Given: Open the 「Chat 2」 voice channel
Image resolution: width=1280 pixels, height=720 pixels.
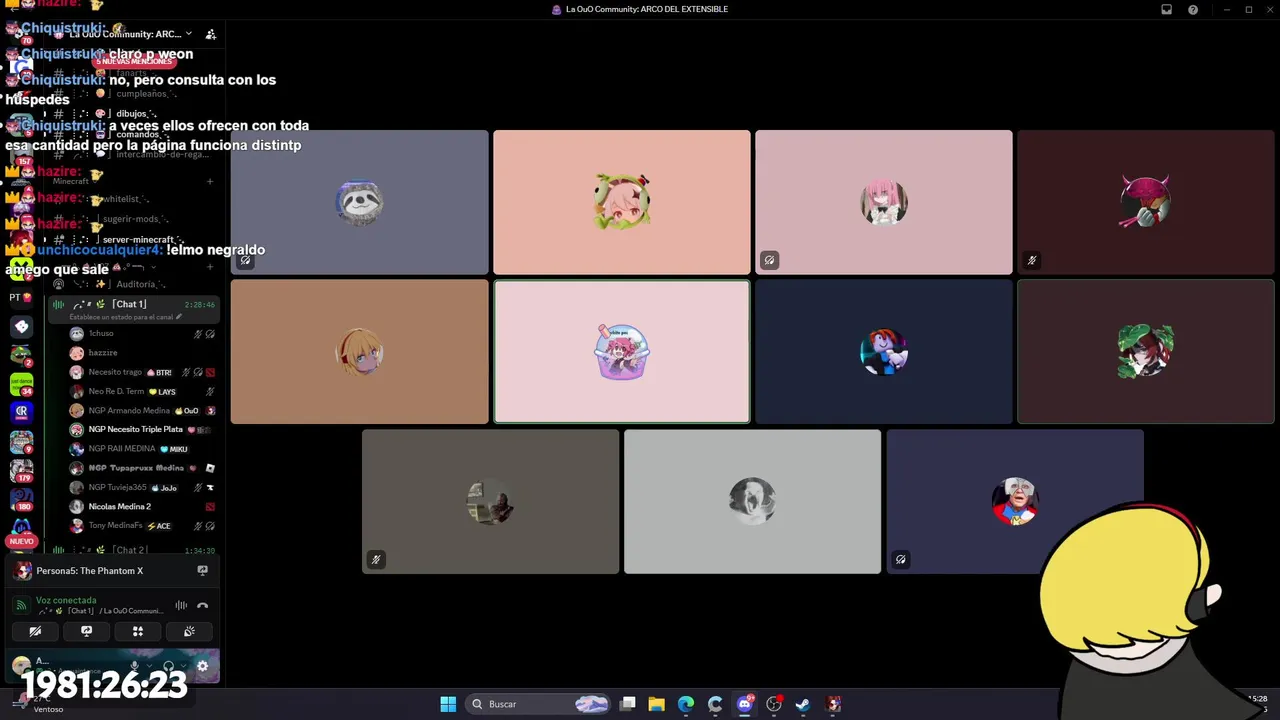Looking at the screenshot, I should [134, 550].
